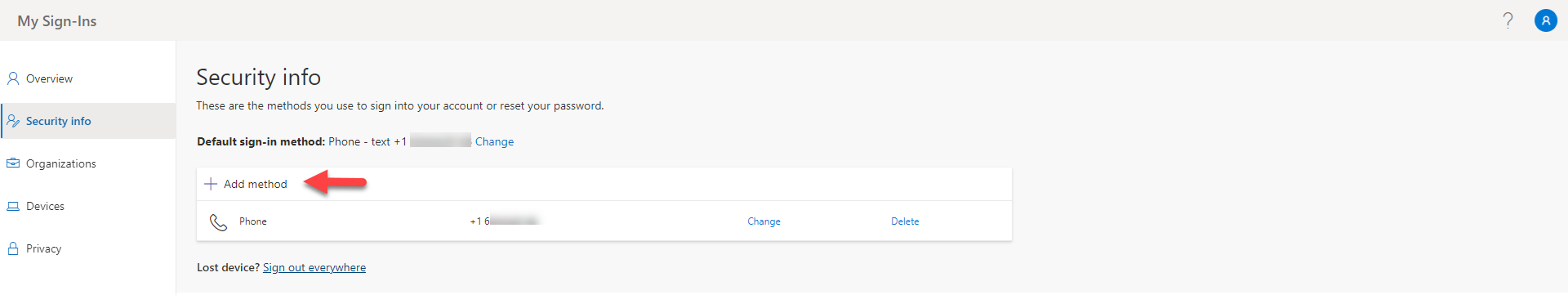Click the help question mark icon
Viewport: 1568px width, 295px height.
(1508, 20)
